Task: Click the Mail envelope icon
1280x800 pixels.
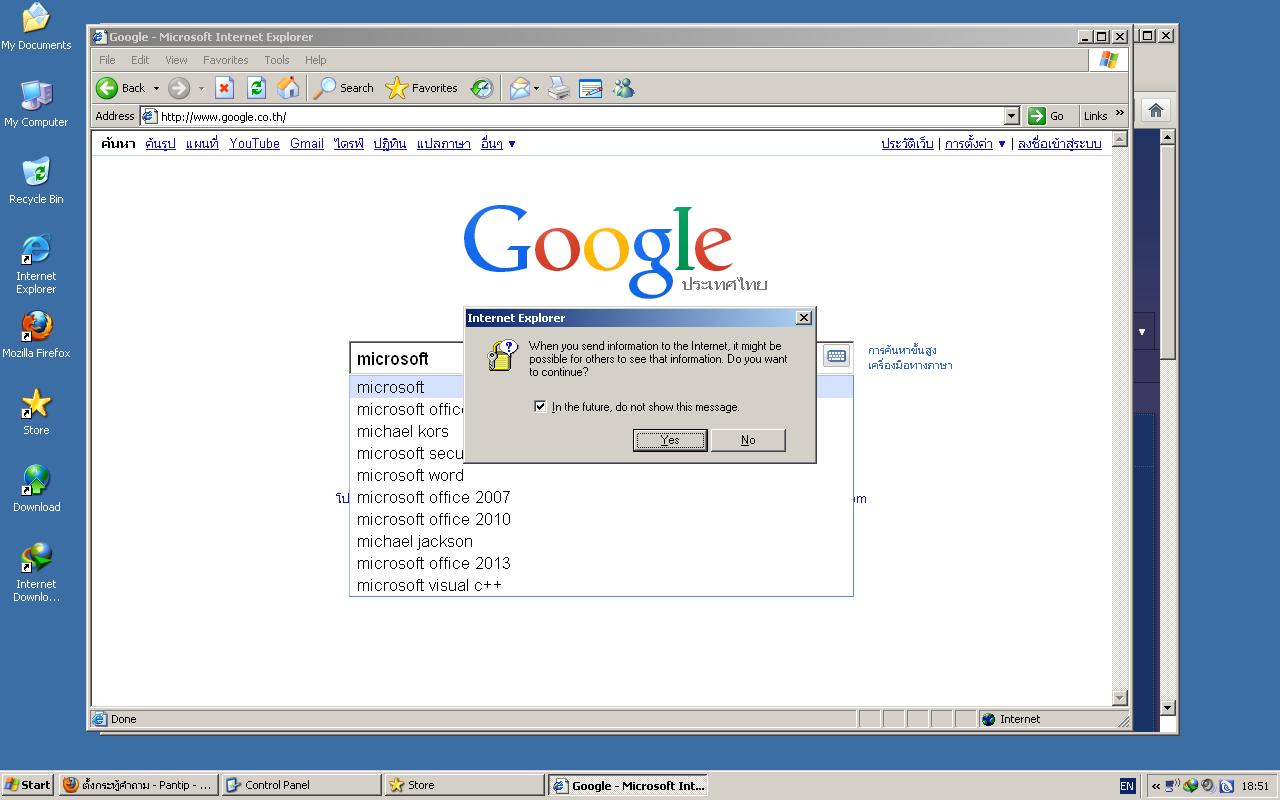Action: coord(519,88)
